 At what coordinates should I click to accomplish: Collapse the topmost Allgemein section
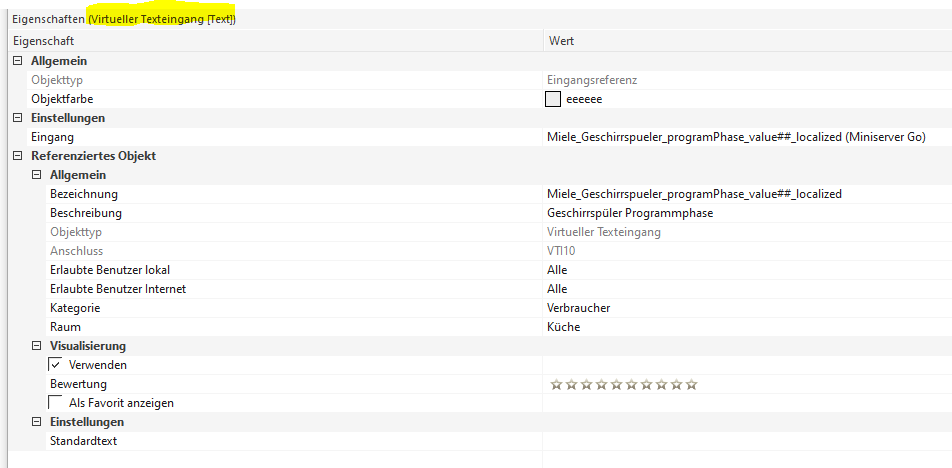pos(18,61)
